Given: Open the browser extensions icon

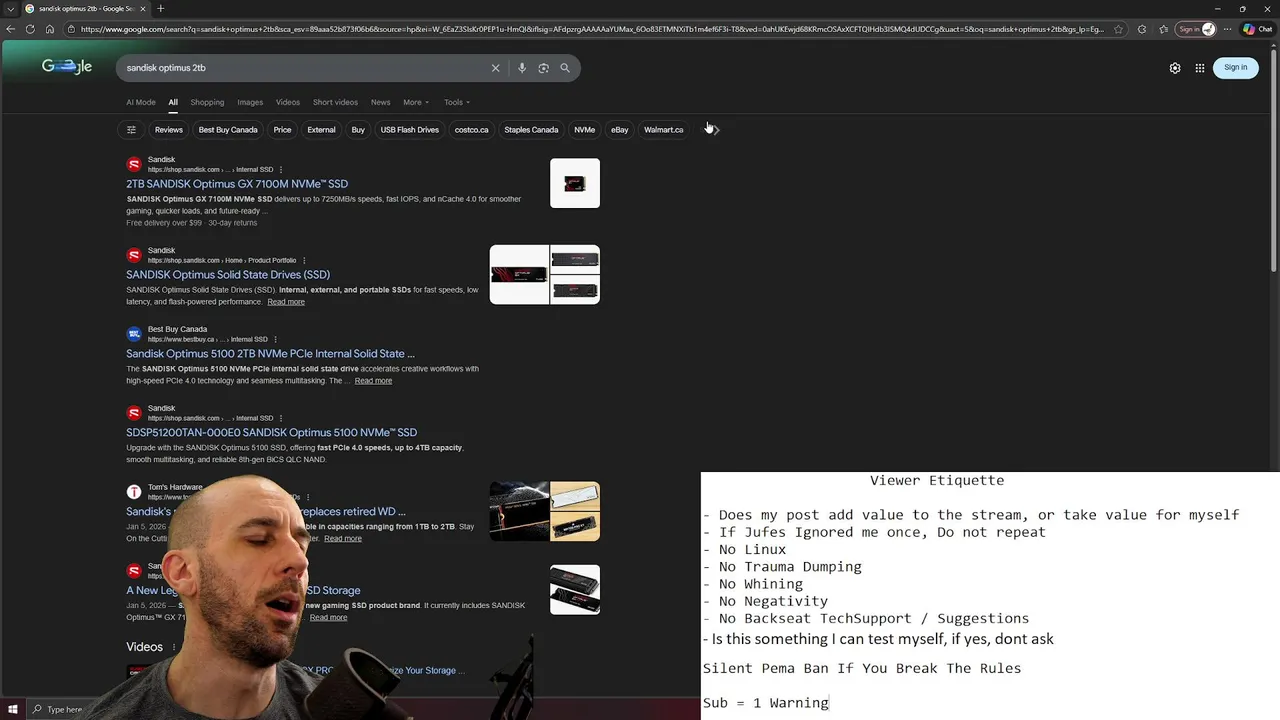Looking at the screenshot, I should coord(1142,29).
